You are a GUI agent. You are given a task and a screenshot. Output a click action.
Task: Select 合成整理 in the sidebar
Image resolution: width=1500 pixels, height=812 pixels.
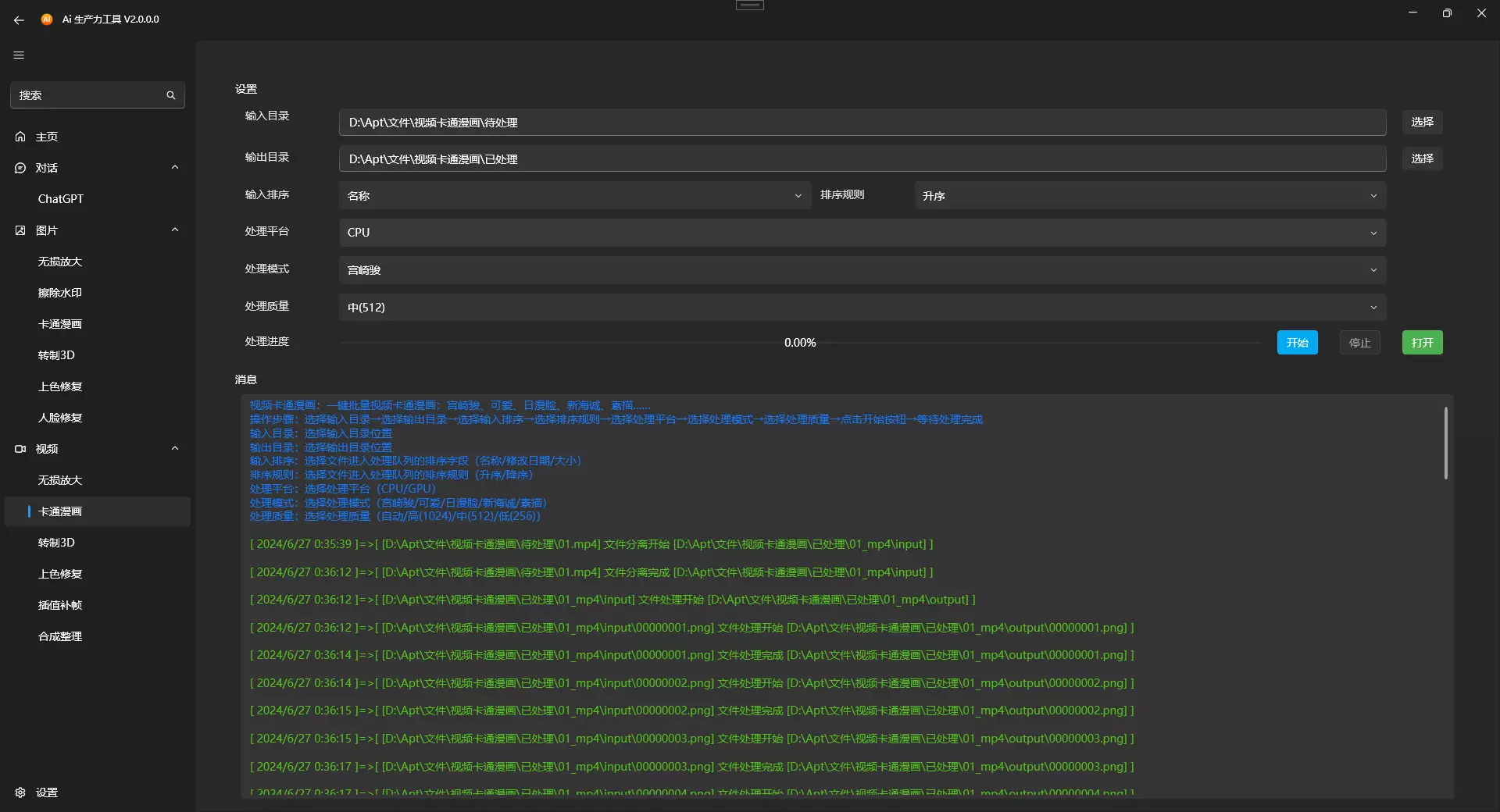coord(98,636)
